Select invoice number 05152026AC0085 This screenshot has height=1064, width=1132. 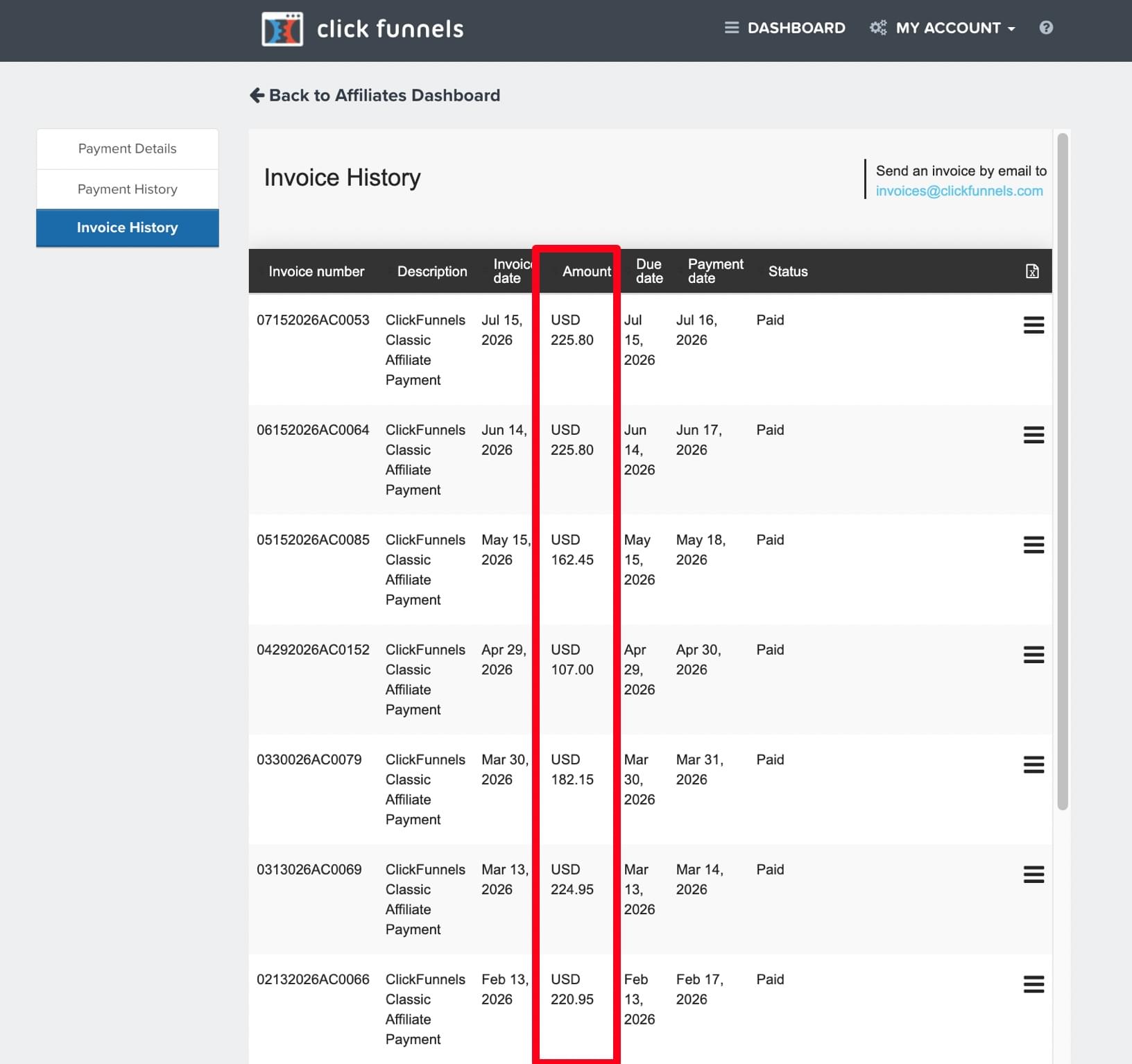point(313,540)
